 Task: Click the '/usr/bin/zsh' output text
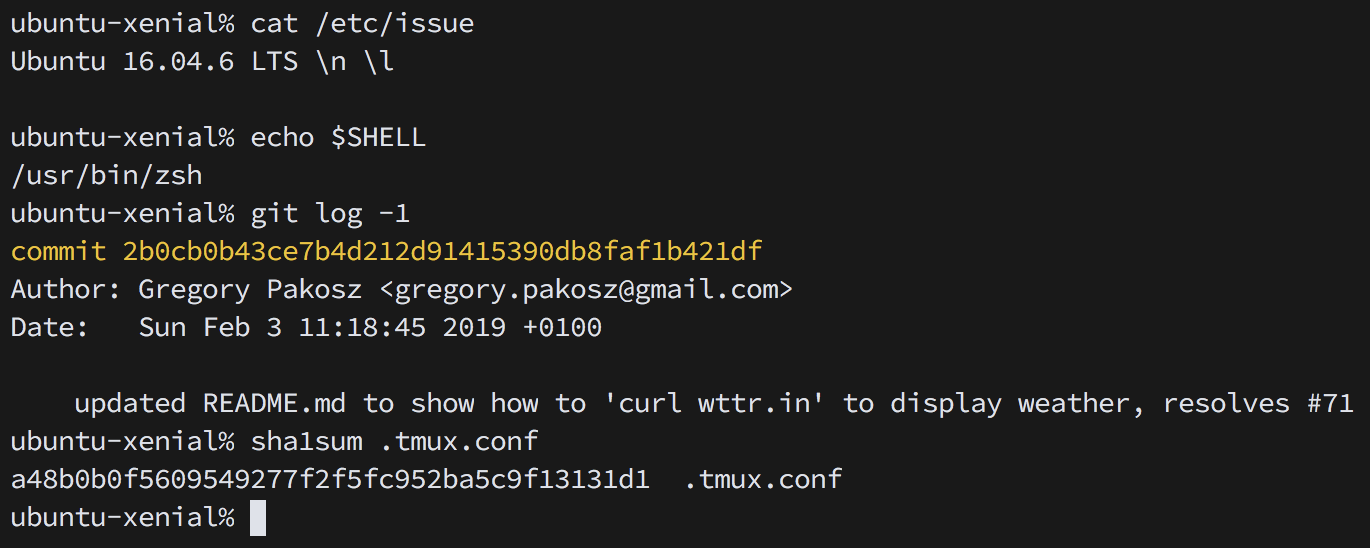[x=106, y=176]
